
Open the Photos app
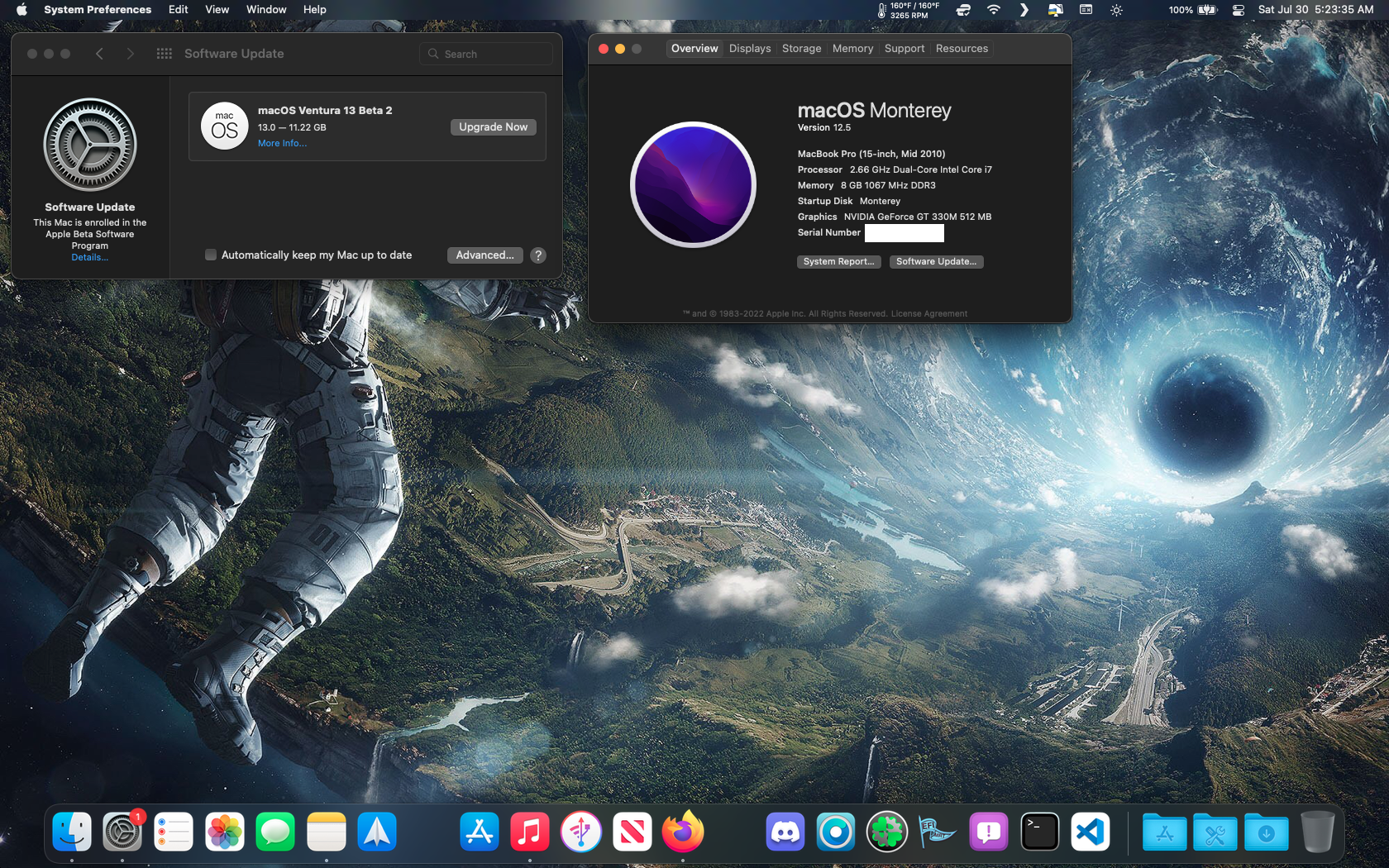225,832
